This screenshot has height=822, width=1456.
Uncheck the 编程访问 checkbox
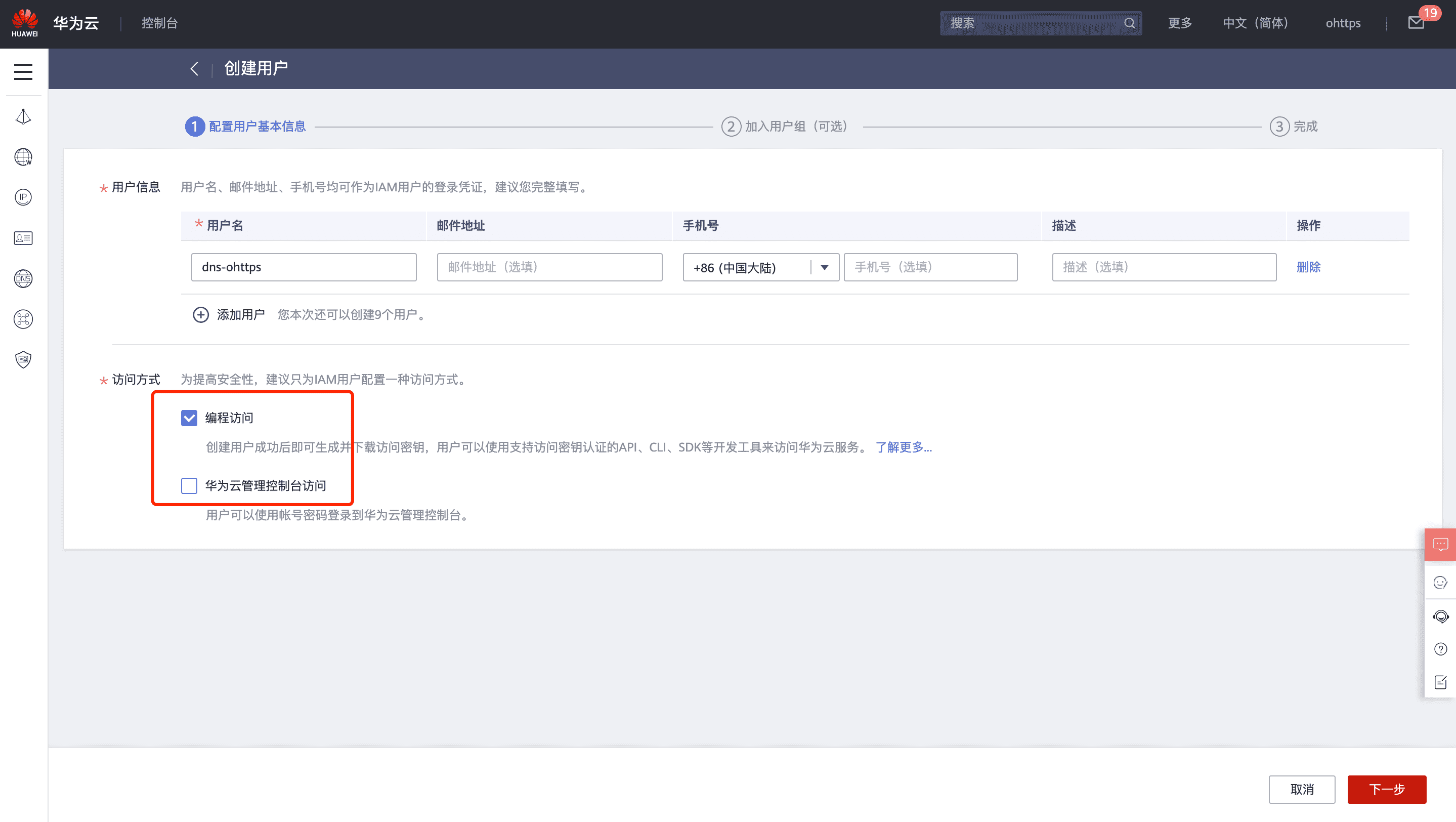[x=189, y=418]
